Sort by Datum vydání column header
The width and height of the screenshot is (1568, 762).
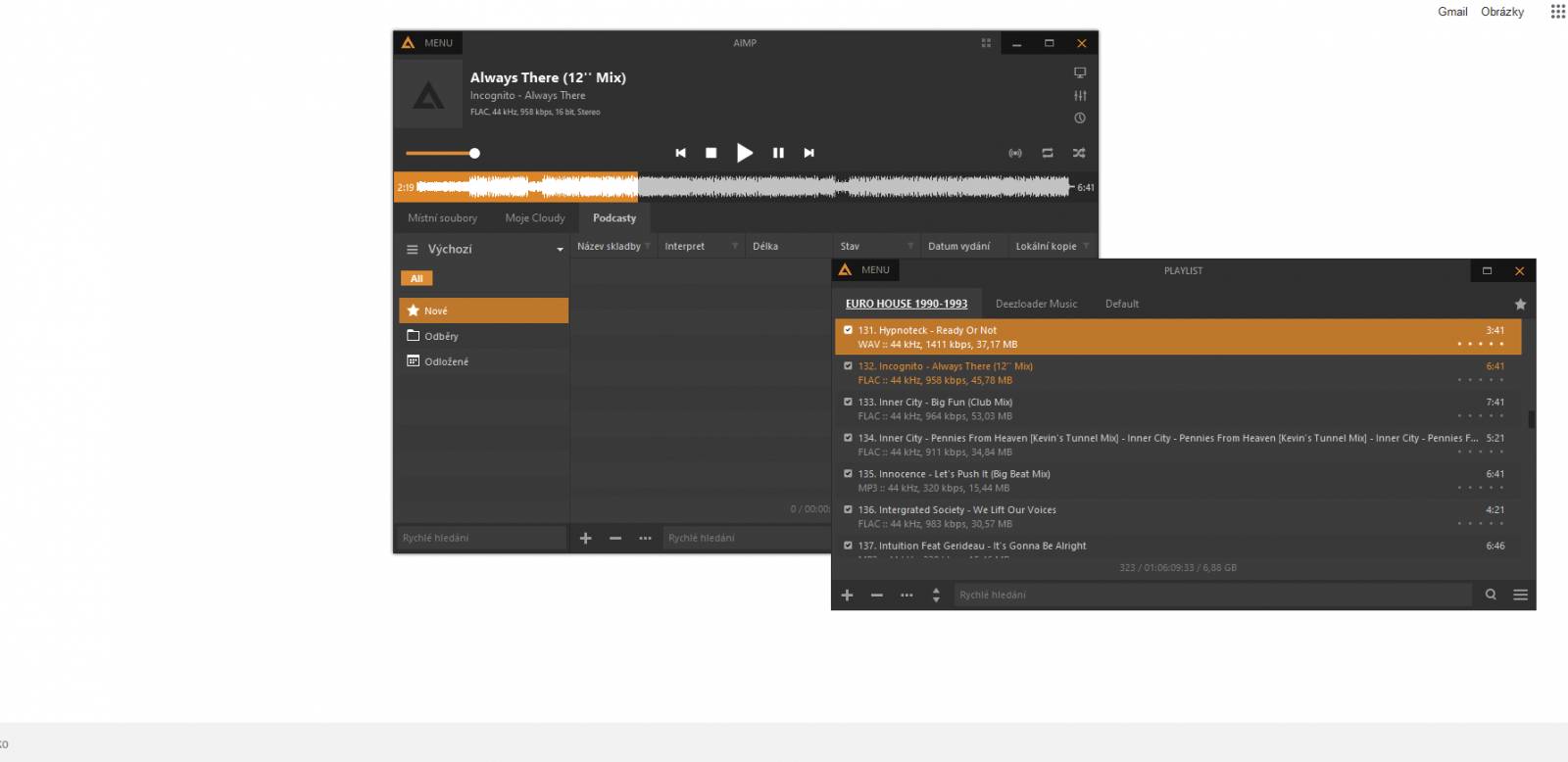(963, 246)
